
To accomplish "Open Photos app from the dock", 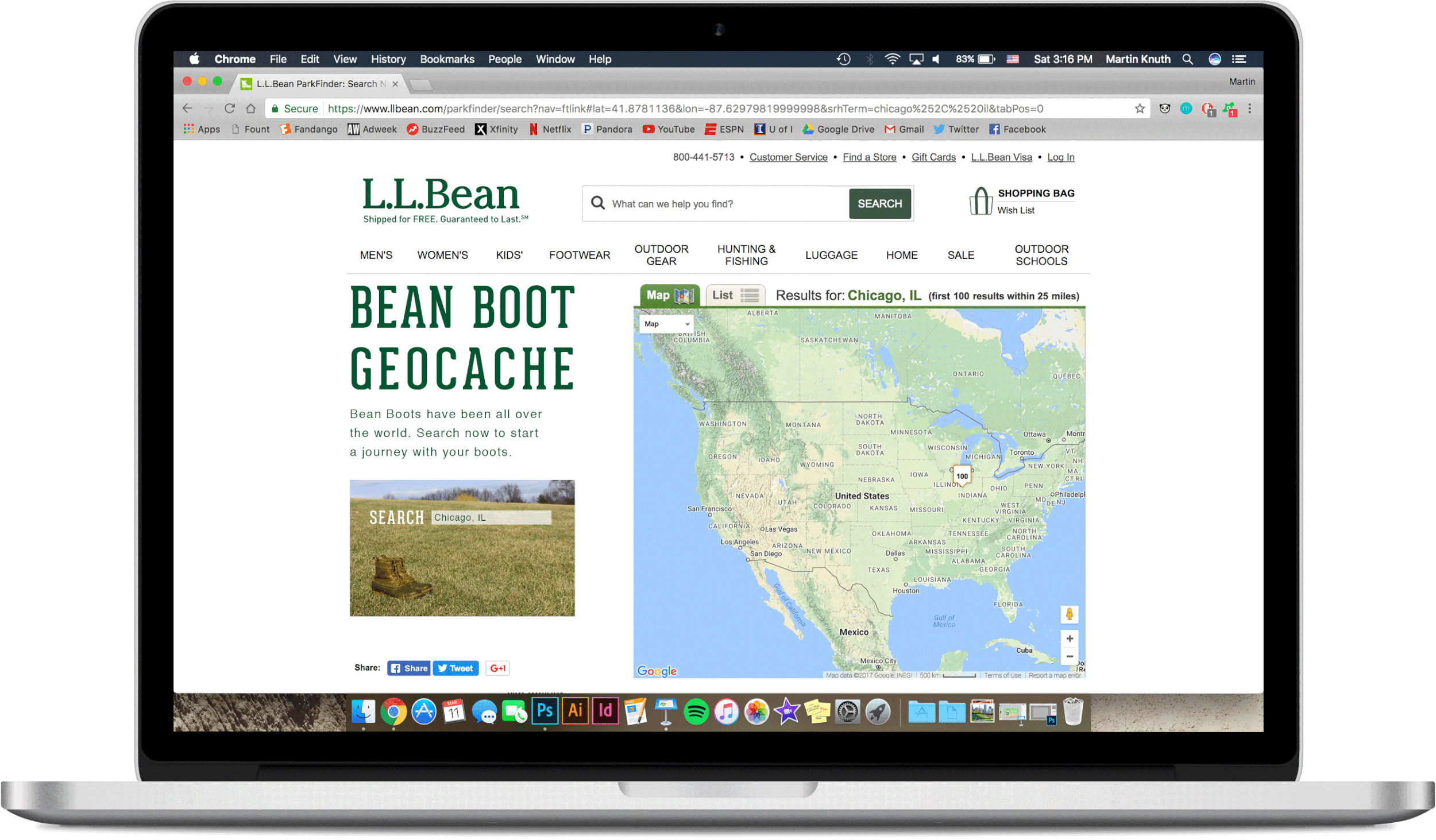I will point(757,712).
